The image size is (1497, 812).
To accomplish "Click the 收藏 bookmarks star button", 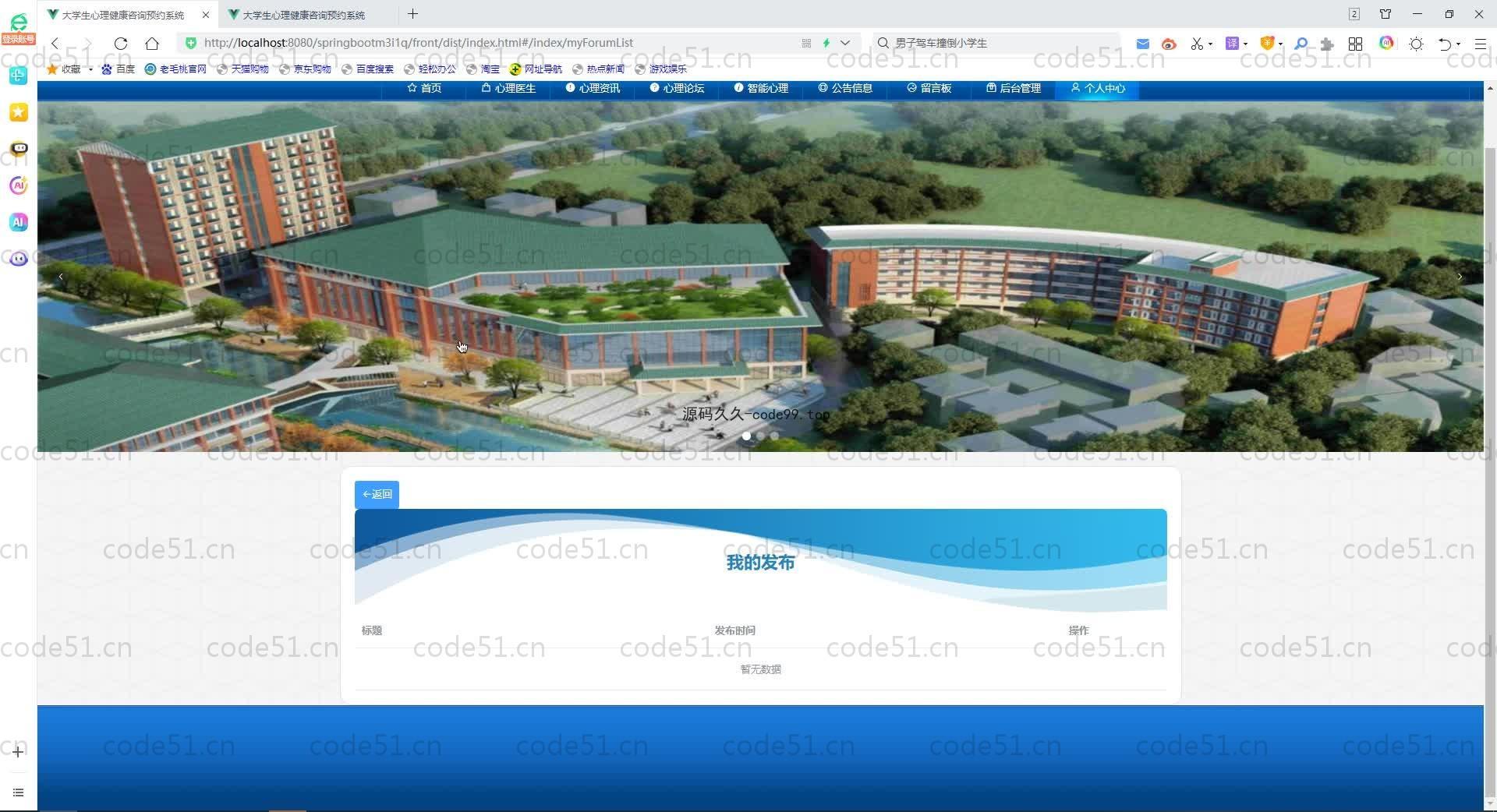I will click(65, 69).
